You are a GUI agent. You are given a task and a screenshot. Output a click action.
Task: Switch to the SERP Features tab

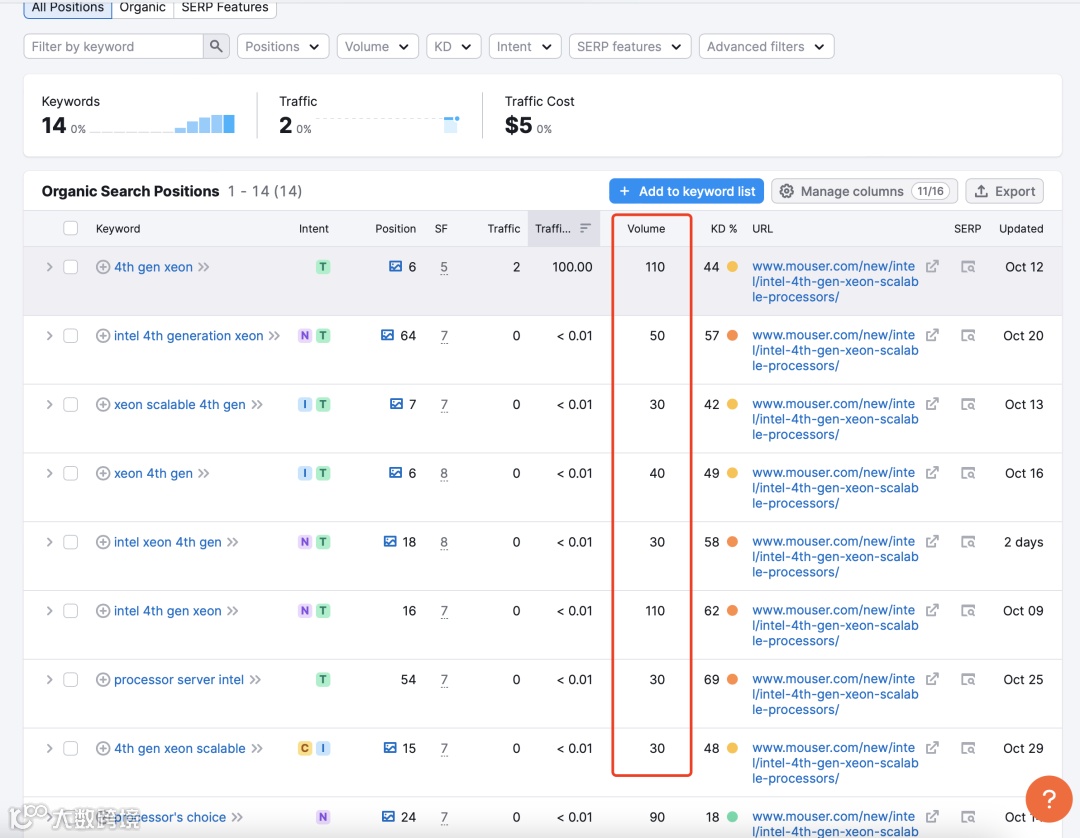pyautogui.click(x=225, y=8)
